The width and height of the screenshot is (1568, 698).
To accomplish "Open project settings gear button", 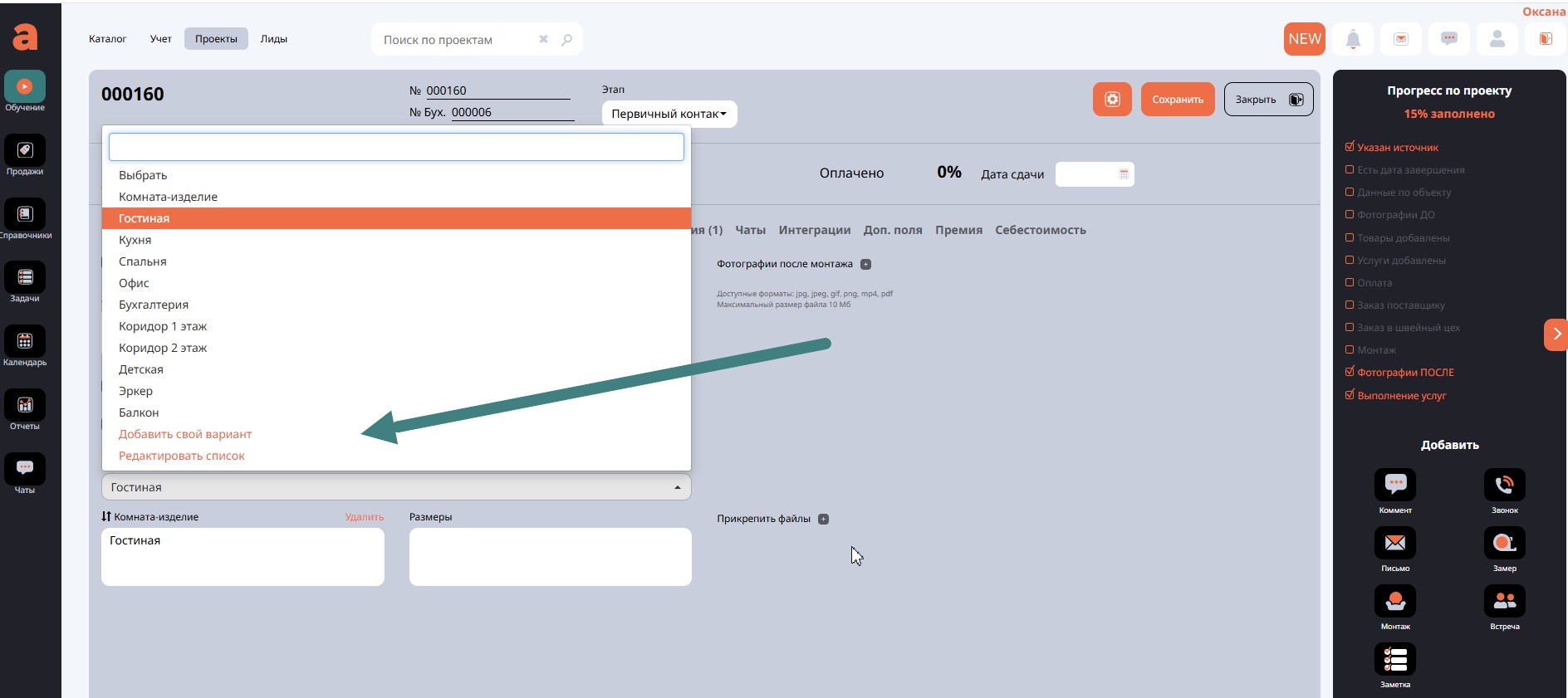I will 1112,100.
